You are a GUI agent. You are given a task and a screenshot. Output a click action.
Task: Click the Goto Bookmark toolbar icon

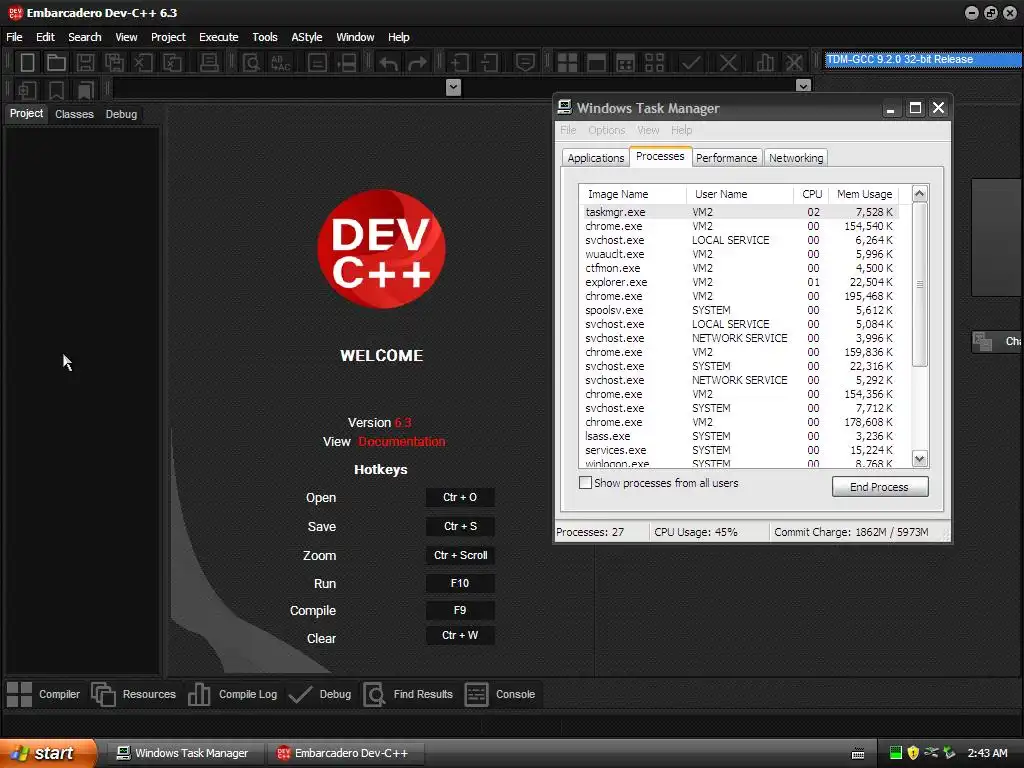point(85,89)
